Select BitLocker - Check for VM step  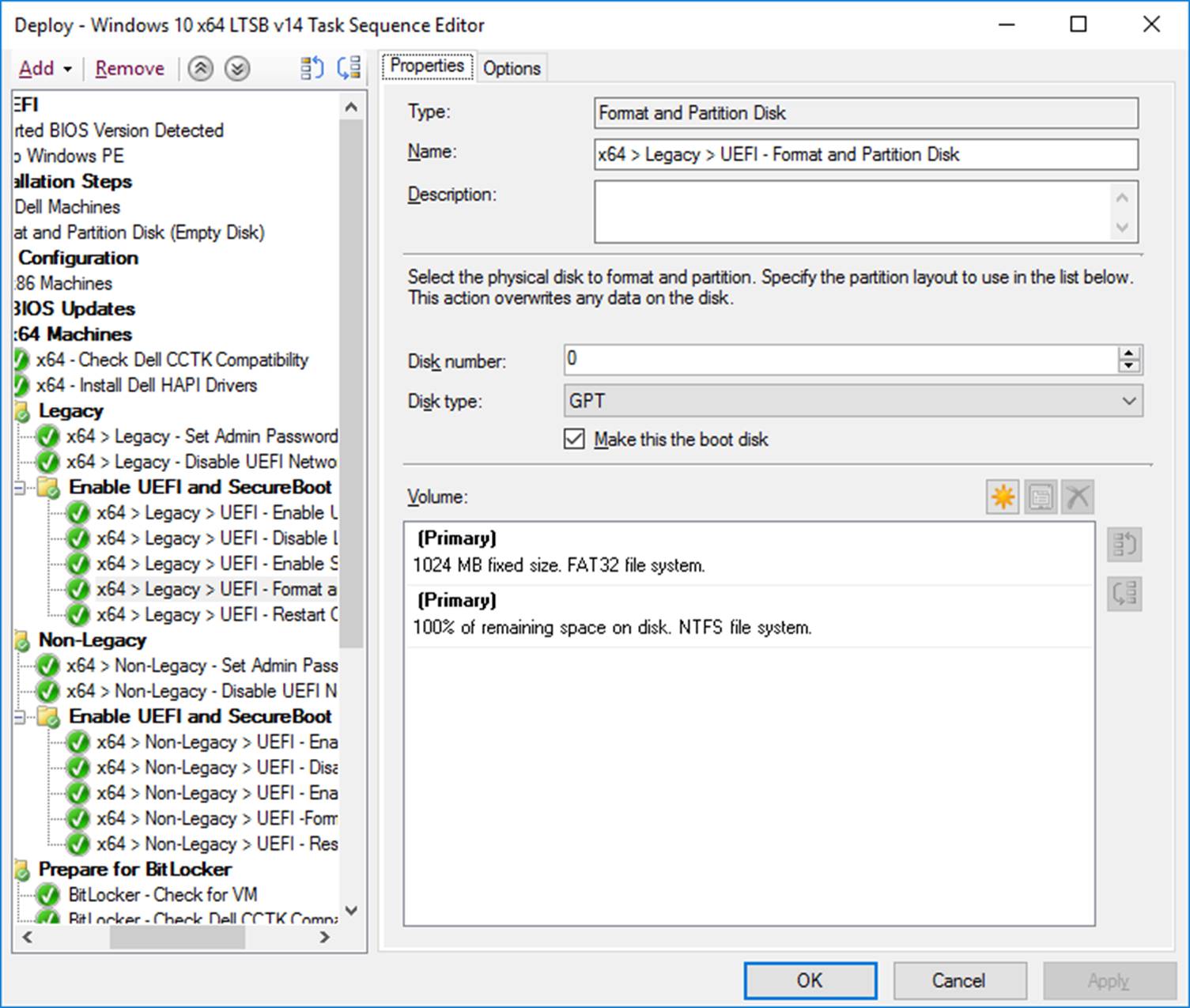[163, 895]
